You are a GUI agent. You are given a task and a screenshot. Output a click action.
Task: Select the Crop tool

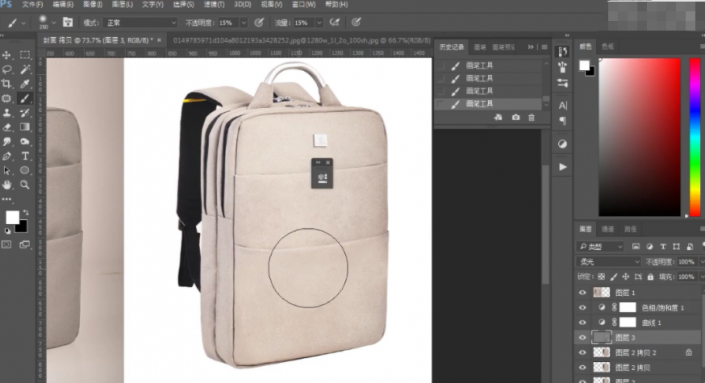tap(7, 84)
